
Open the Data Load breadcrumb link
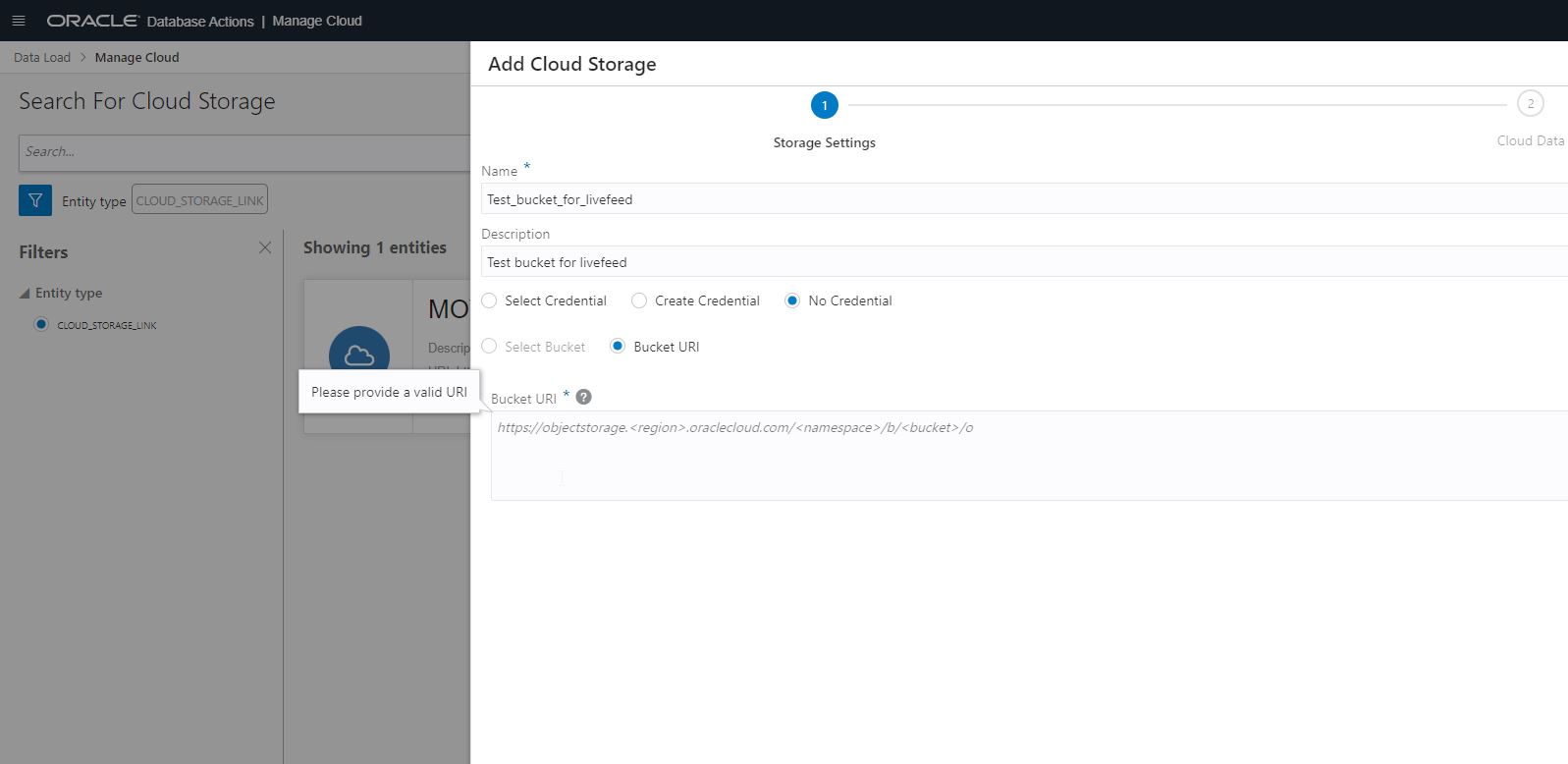[42, 57]
